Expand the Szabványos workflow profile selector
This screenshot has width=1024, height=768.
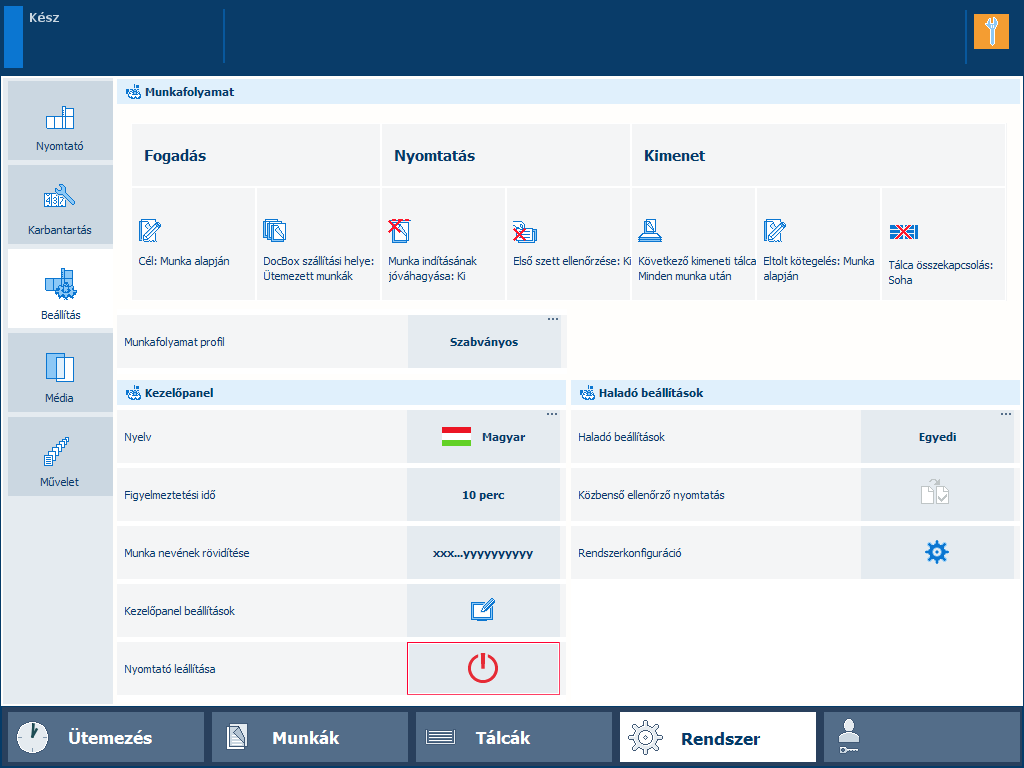pos(485,342)
